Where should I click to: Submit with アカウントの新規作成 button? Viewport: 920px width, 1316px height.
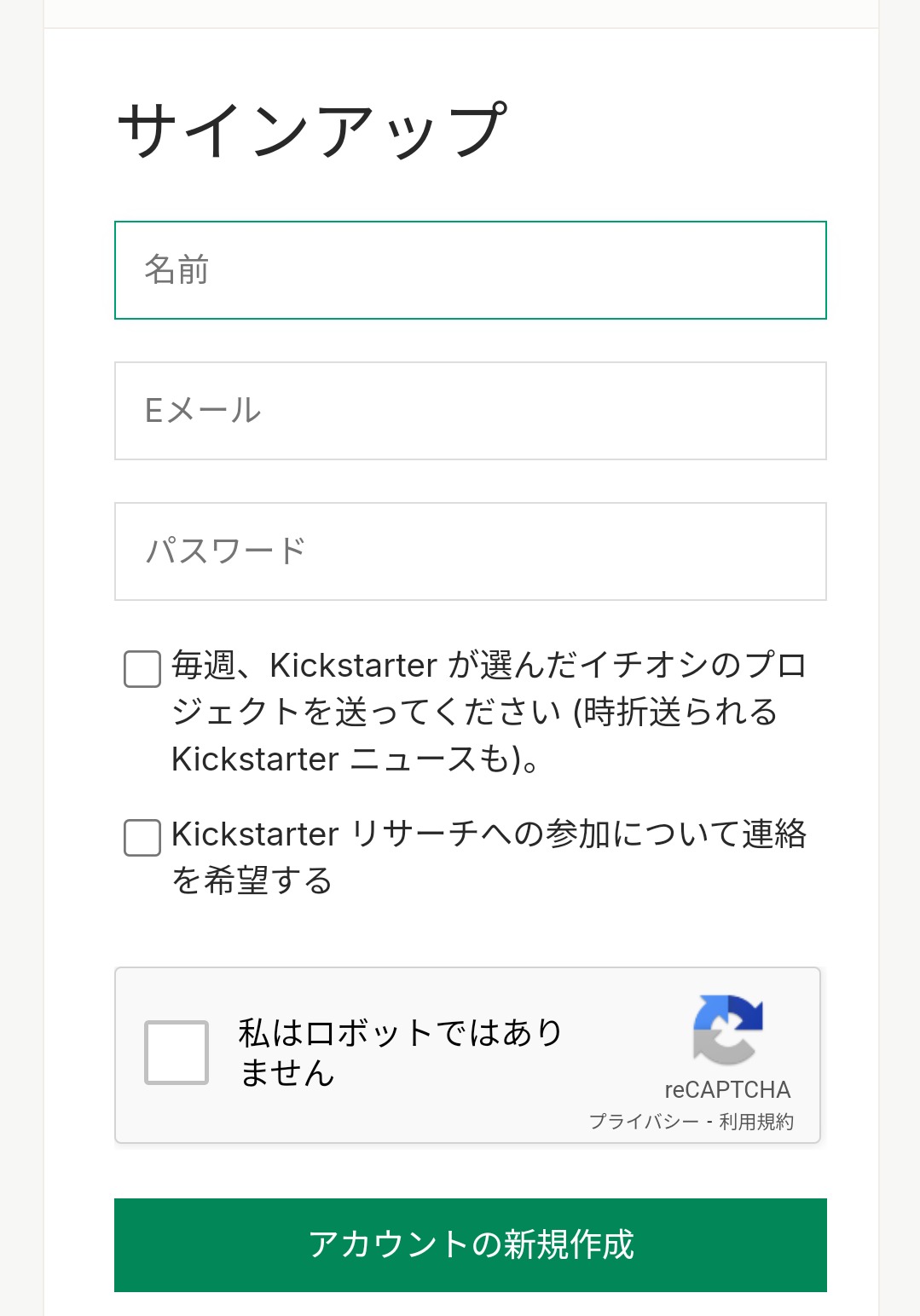point(471,1245)
